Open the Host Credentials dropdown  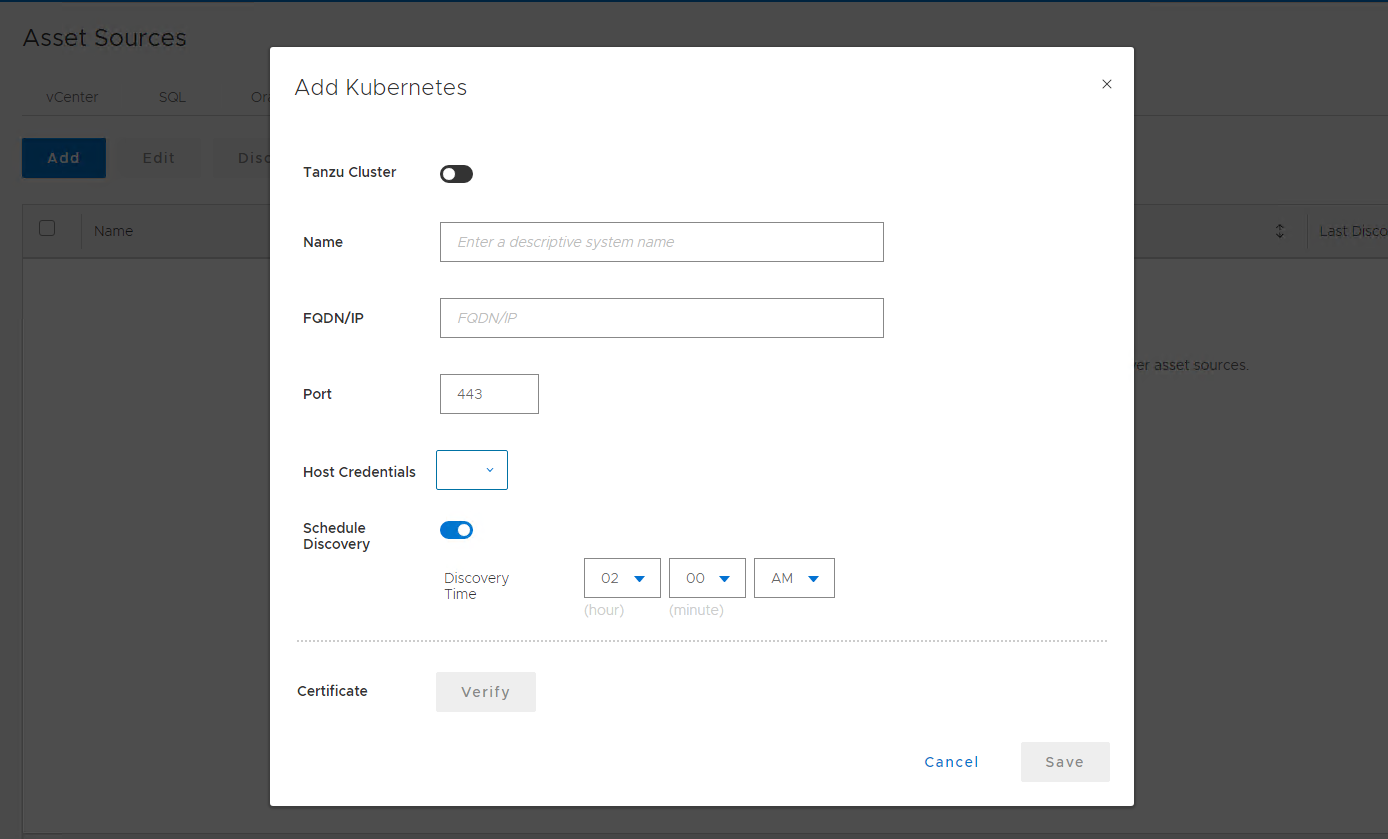tap(472, 470)
